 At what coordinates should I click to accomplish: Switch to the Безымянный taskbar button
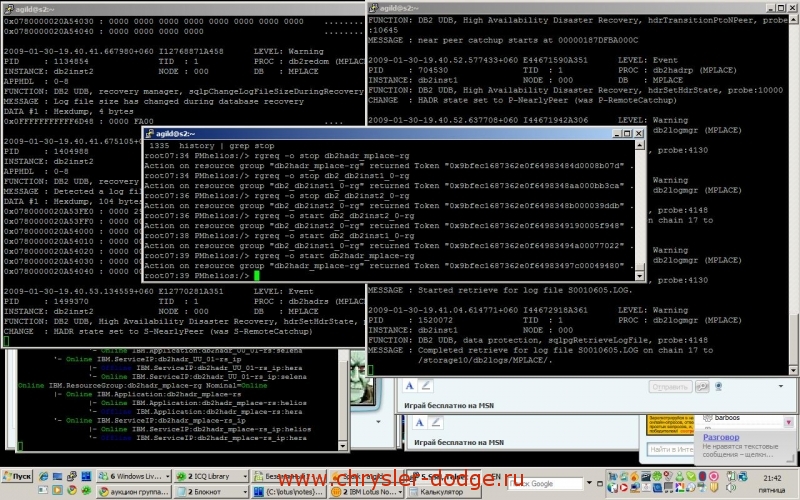288,477
